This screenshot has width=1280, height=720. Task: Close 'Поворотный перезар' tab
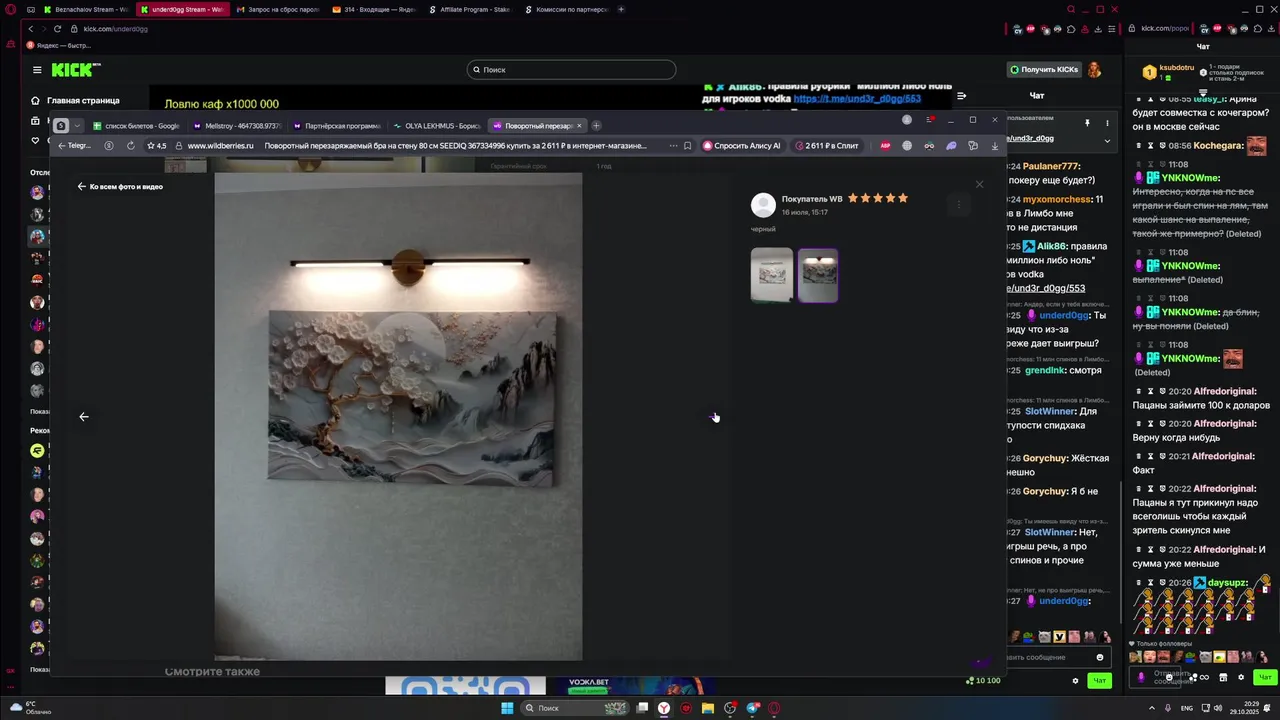point(579,126)
